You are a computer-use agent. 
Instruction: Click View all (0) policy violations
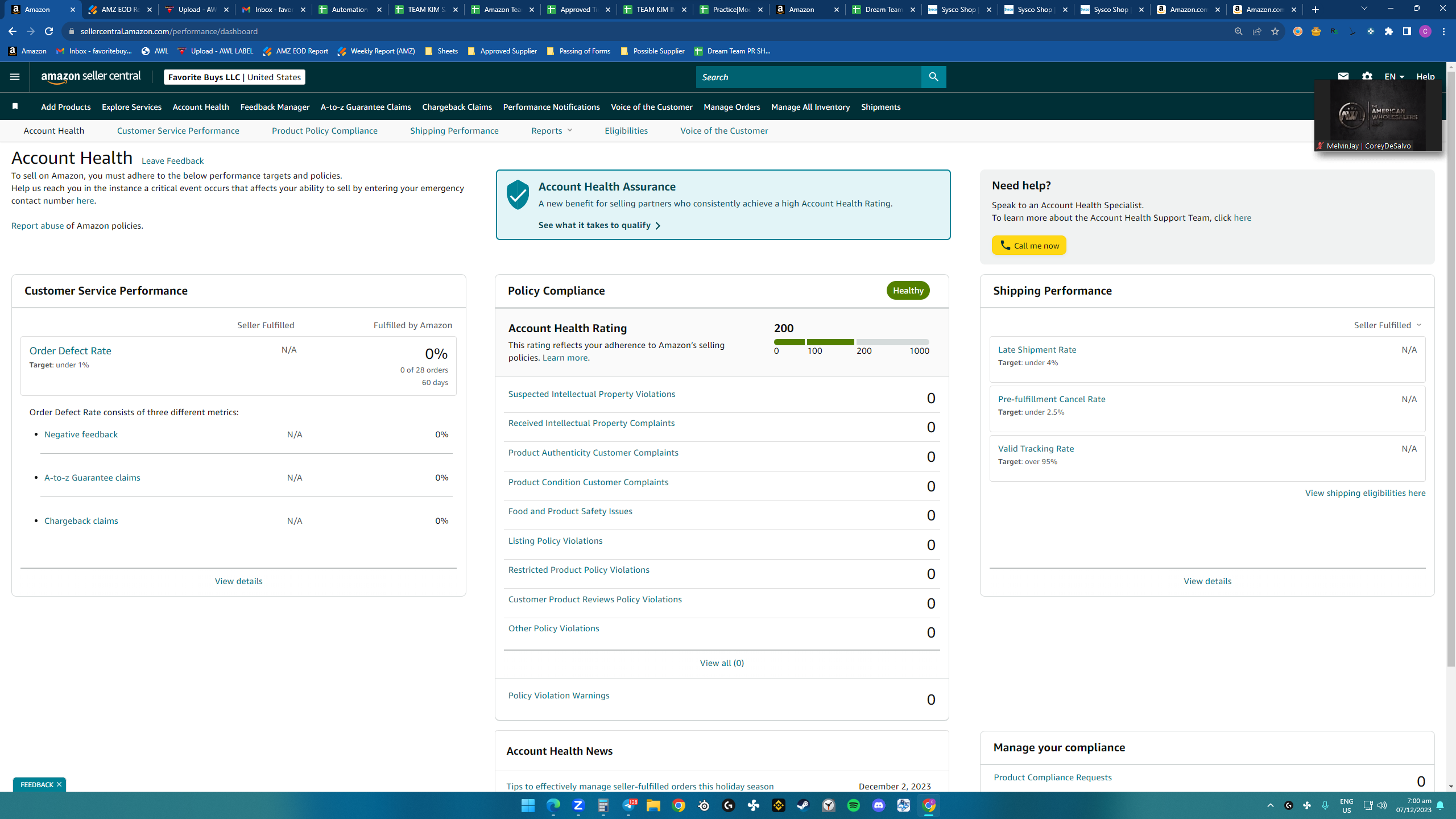[722, 663]
